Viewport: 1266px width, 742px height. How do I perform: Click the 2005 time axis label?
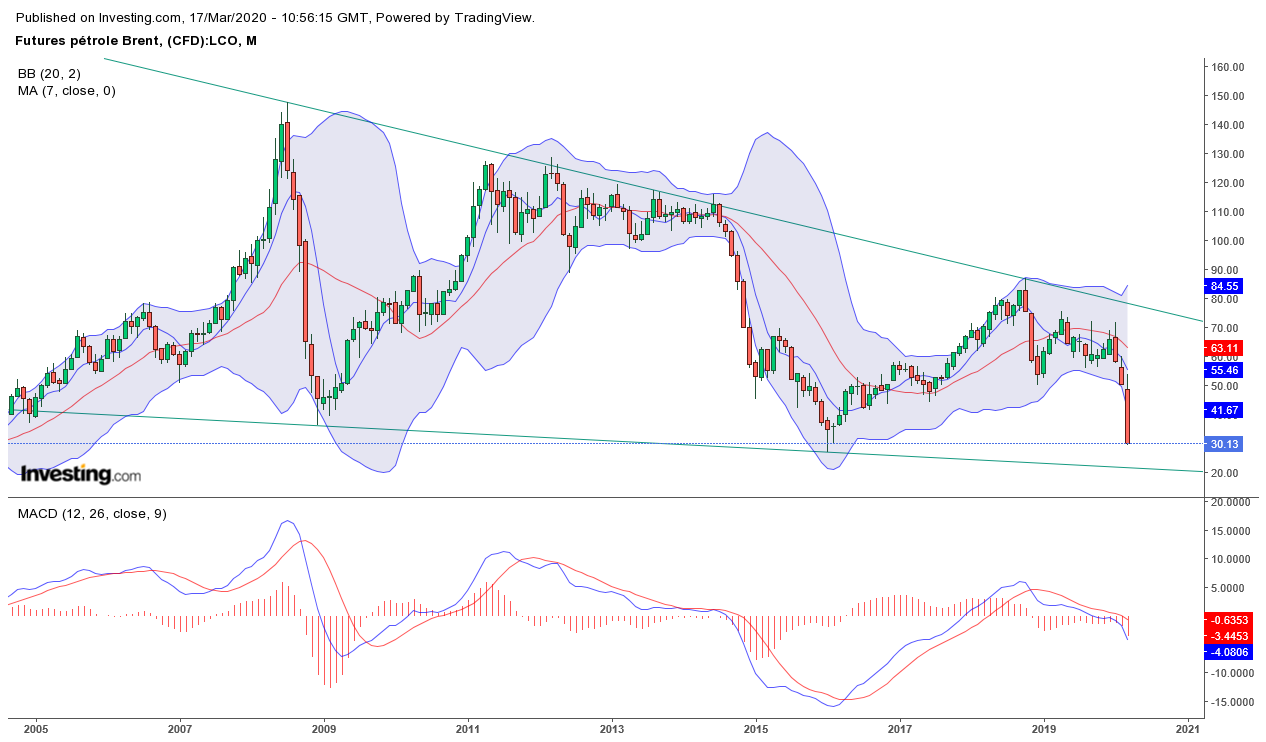click(35, 729)
